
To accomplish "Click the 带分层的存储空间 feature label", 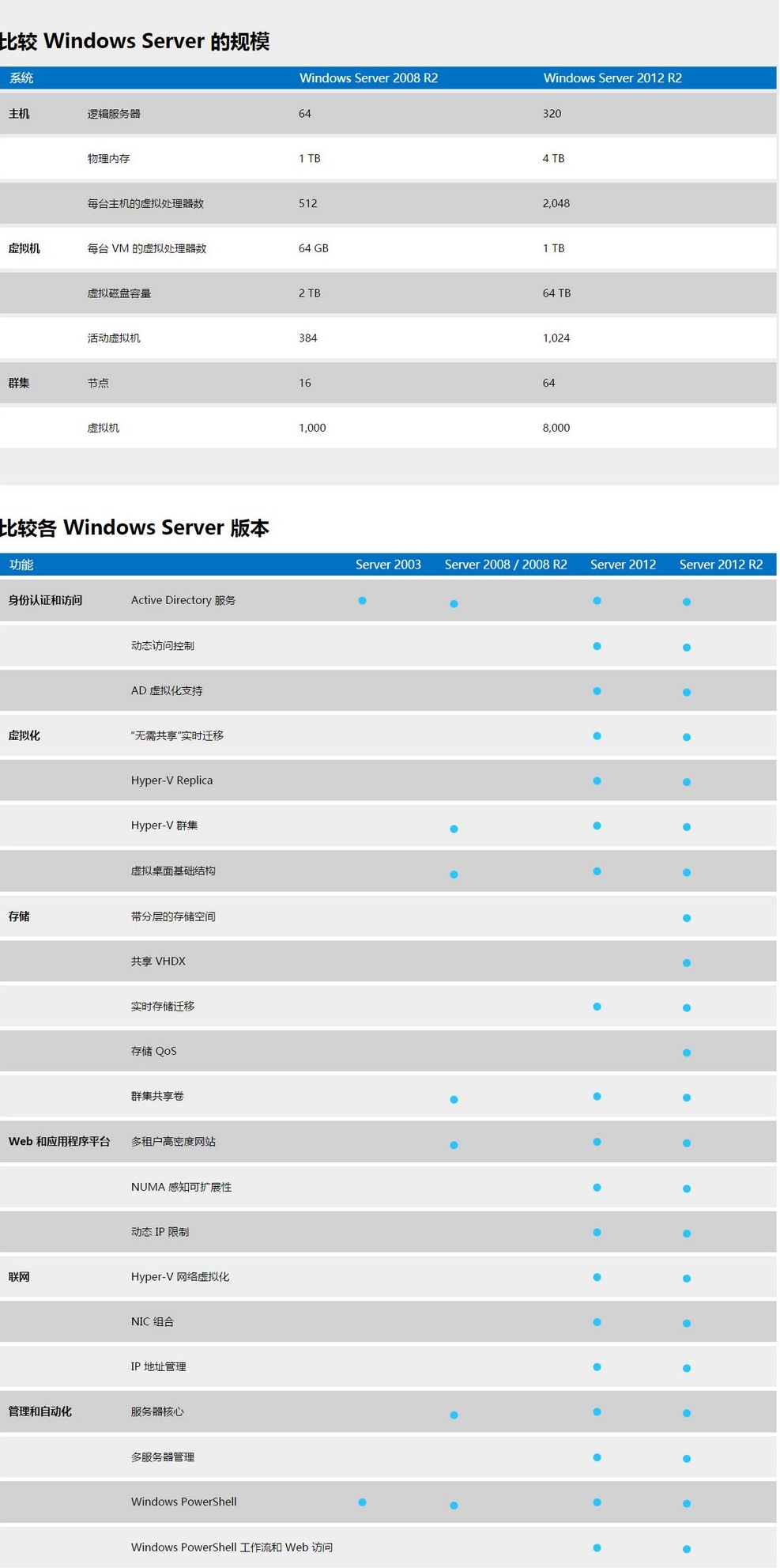I will (173, 916).
